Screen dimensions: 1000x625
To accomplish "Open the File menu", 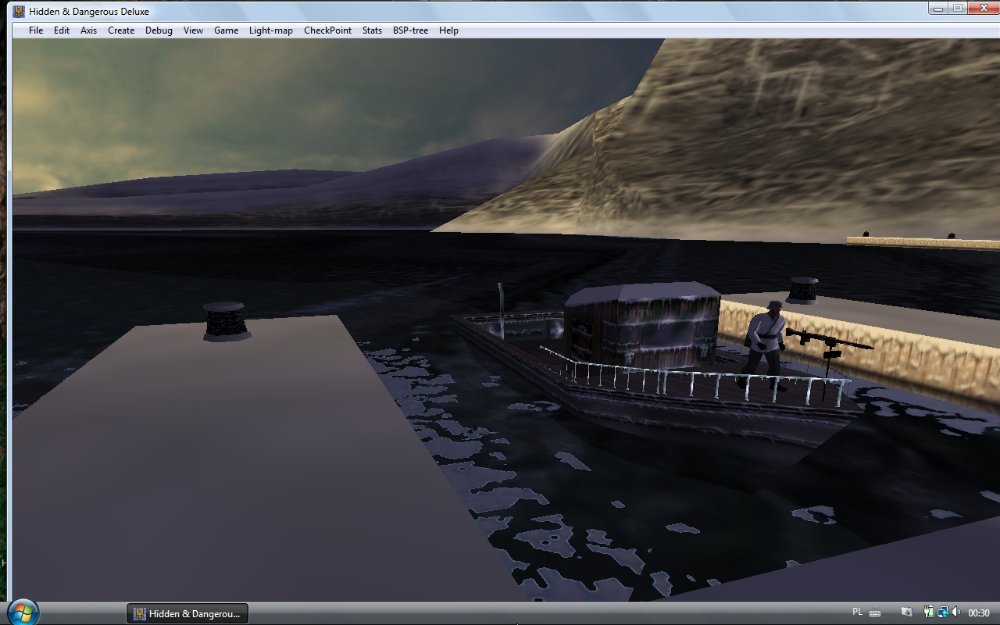I will coord(36,31).
